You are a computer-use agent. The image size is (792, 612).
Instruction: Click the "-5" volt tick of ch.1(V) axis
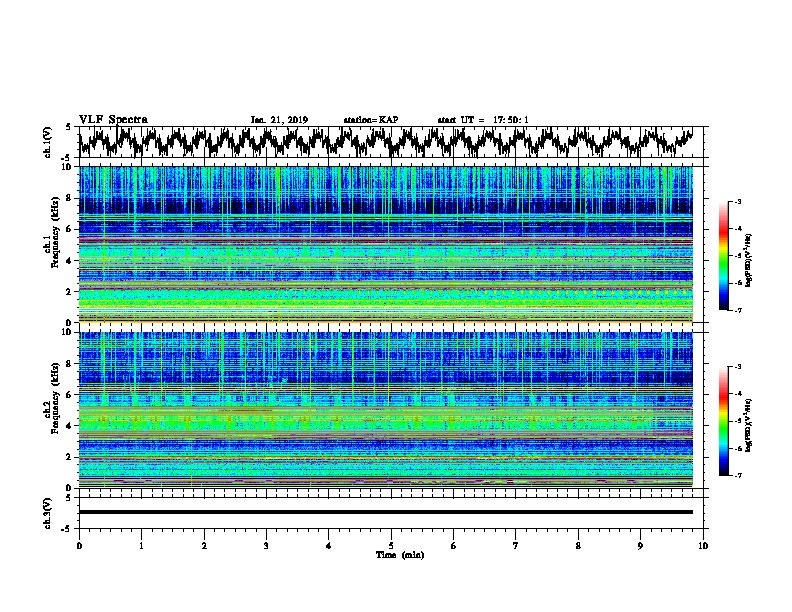[67, 158]
